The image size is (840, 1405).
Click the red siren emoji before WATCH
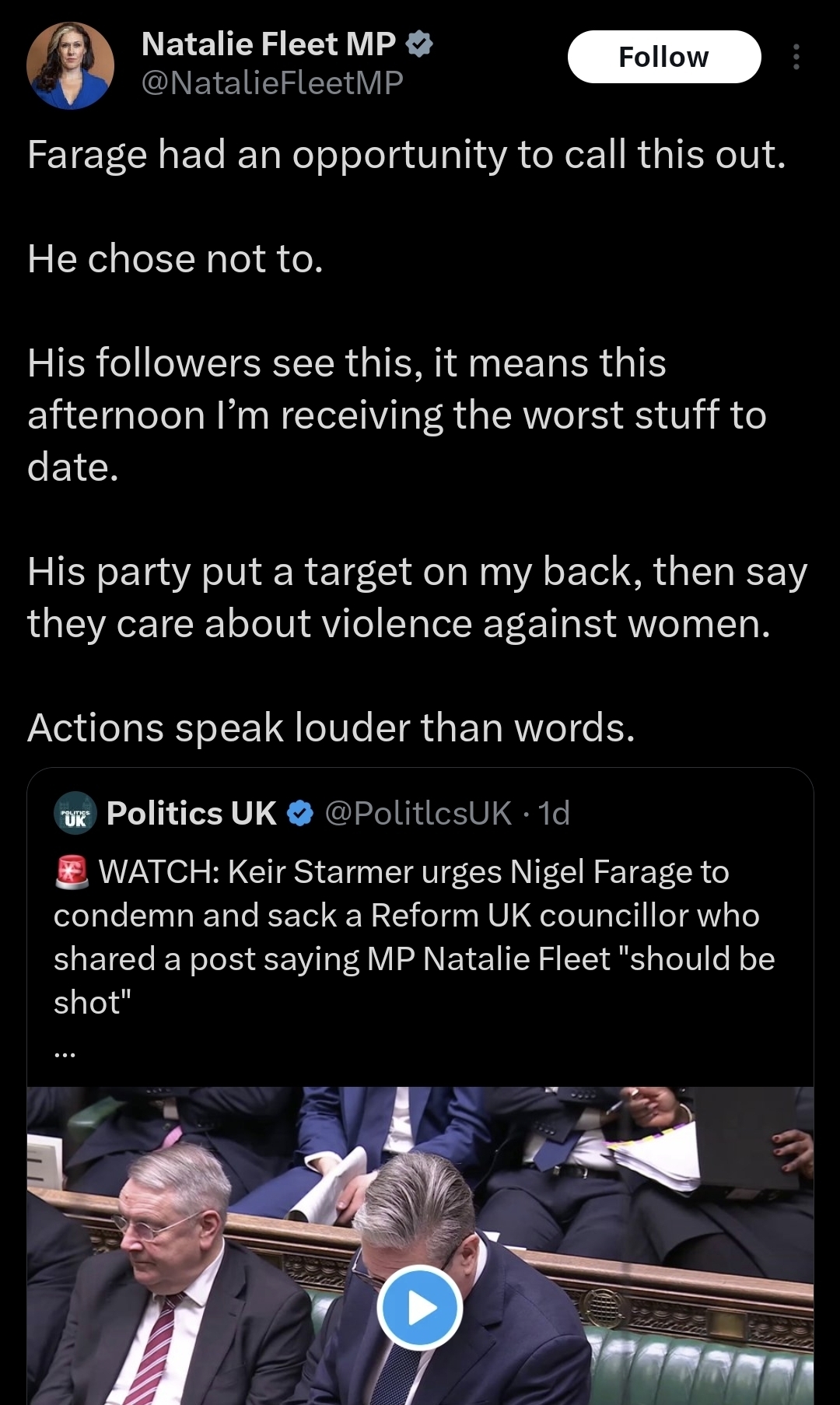point(72,872)
